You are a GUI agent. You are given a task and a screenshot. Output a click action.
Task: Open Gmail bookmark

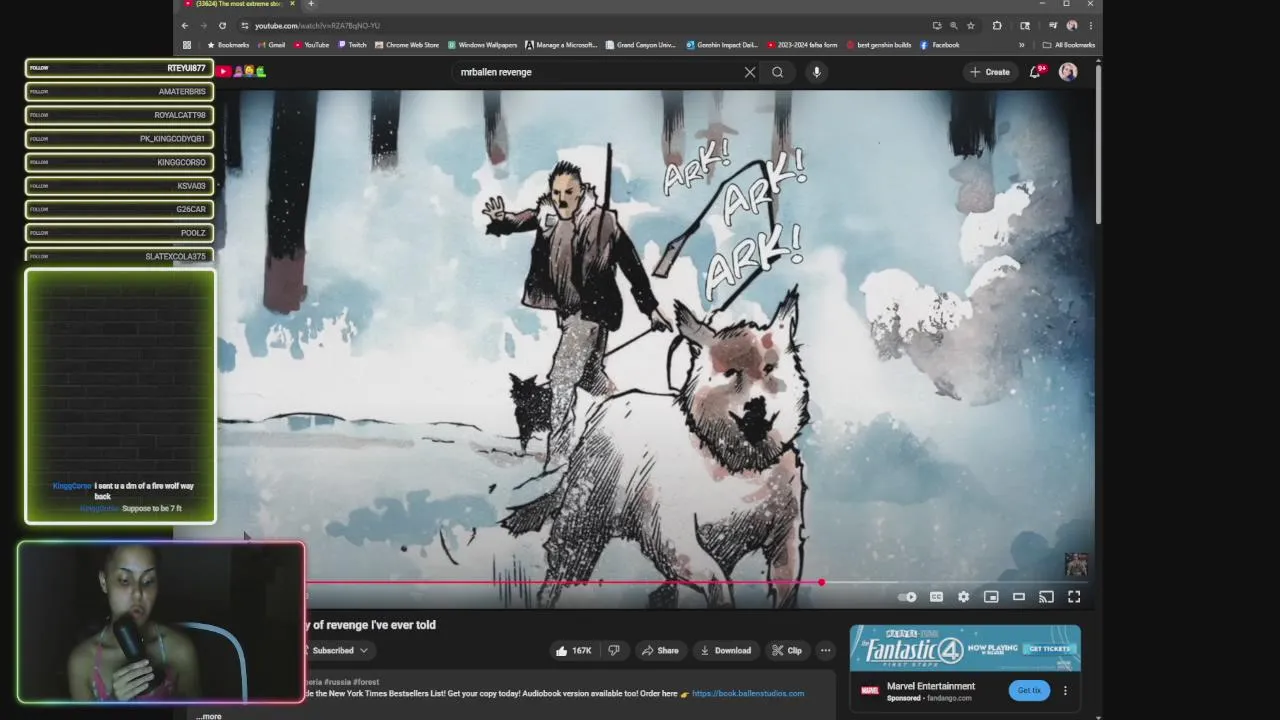[x=272, y=45]
